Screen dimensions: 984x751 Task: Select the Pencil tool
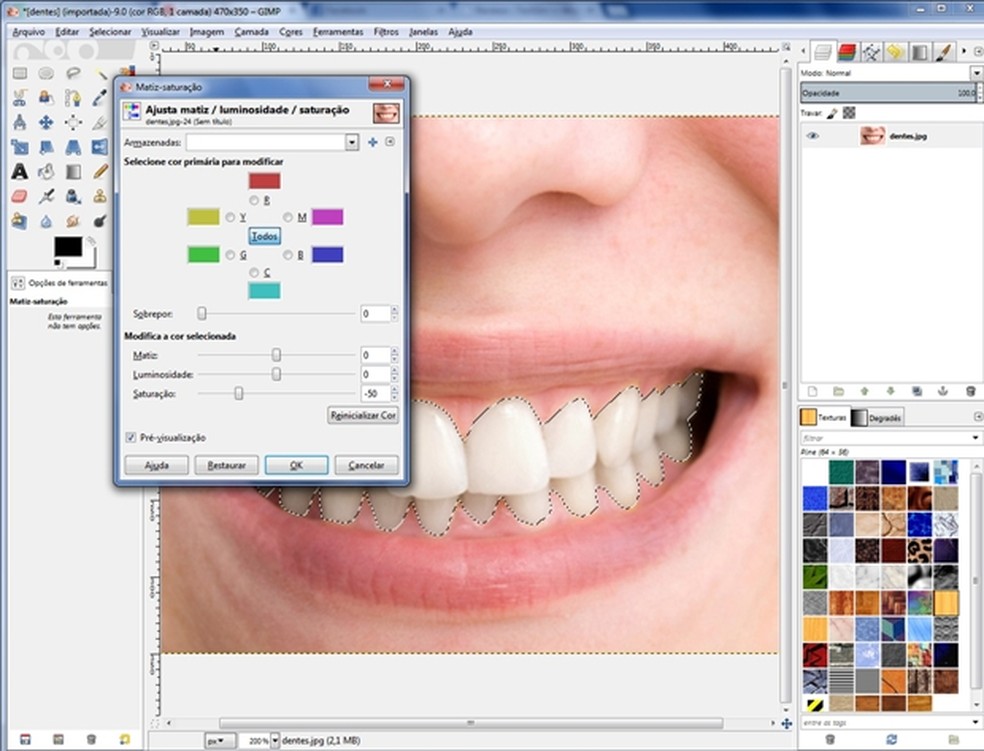(x=100, y=171)
